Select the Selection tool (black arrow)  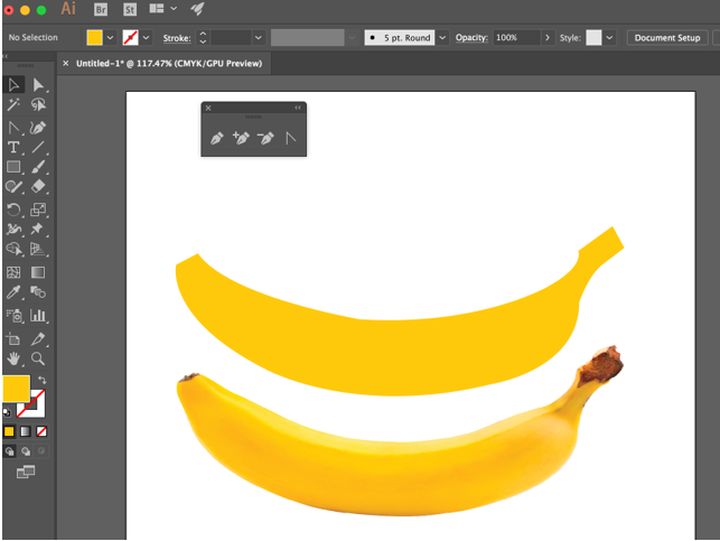[x=14, y=85]
